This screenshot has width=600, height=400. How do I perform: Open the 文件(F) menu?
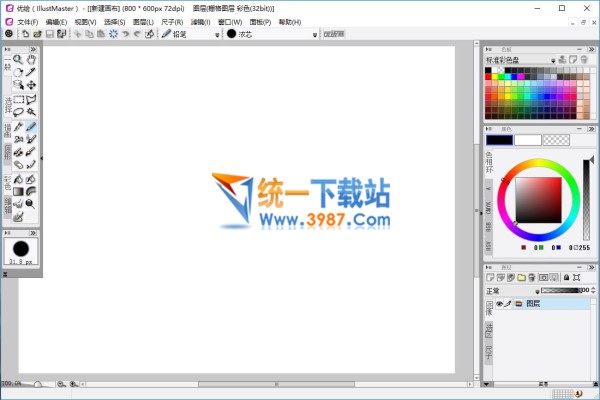point(28,22)
